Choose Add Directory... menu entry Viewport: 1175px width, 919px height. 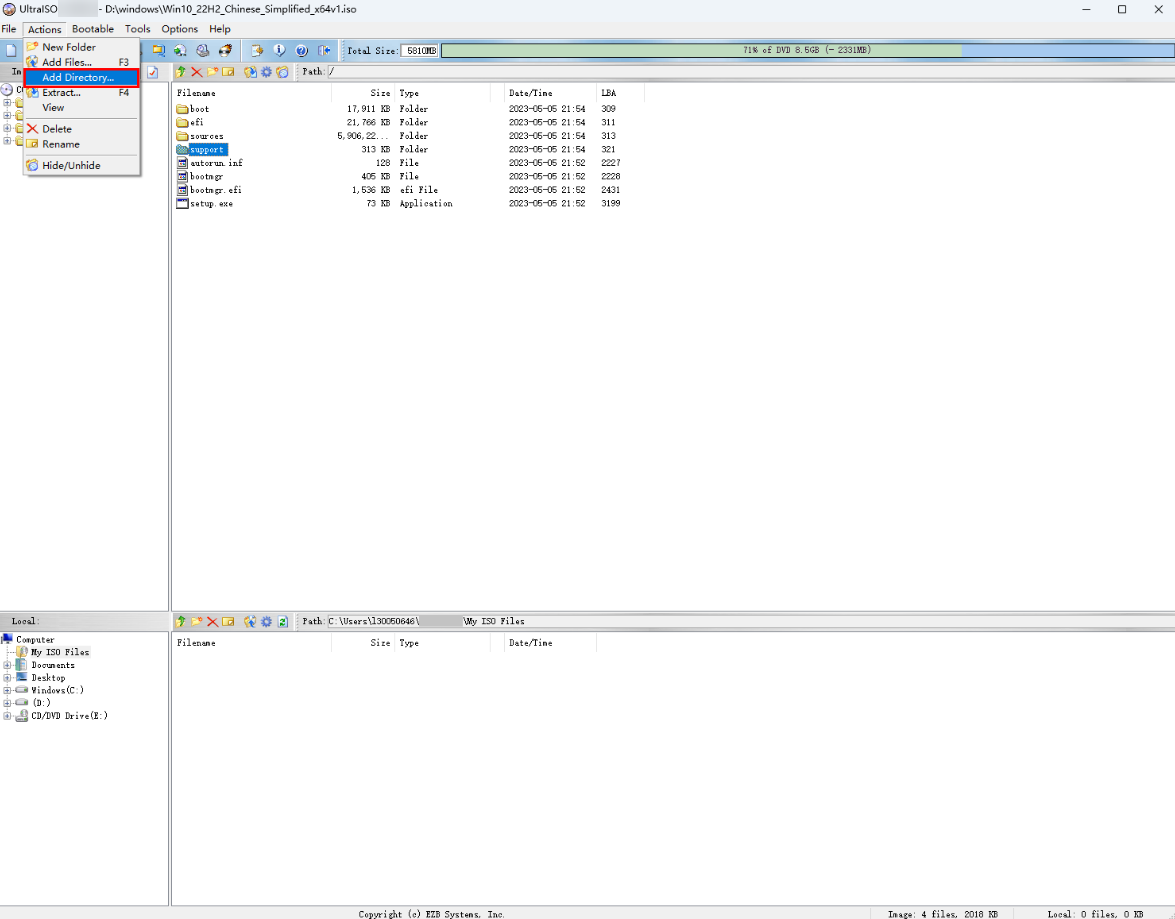[82, 77]
